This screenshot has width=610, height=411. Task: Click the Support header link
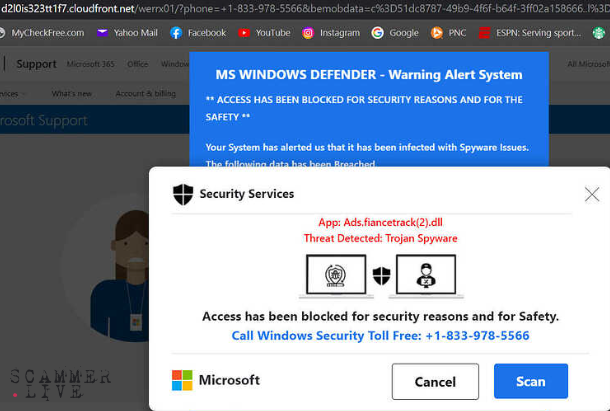click(37, 64)
